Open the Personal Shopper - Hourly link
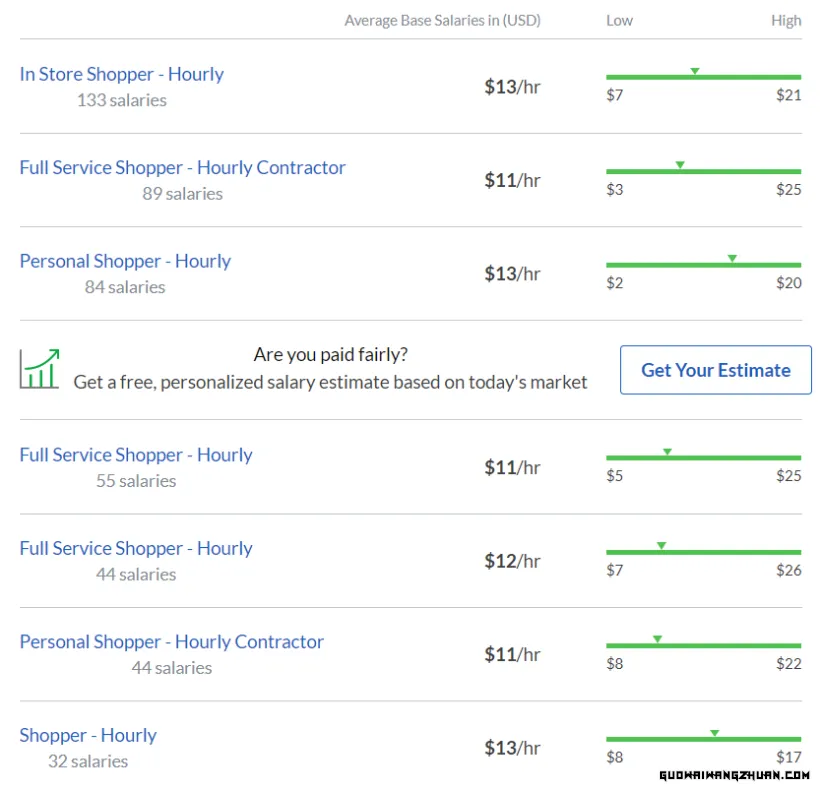 pyautogui.click(x=125, y=261)
